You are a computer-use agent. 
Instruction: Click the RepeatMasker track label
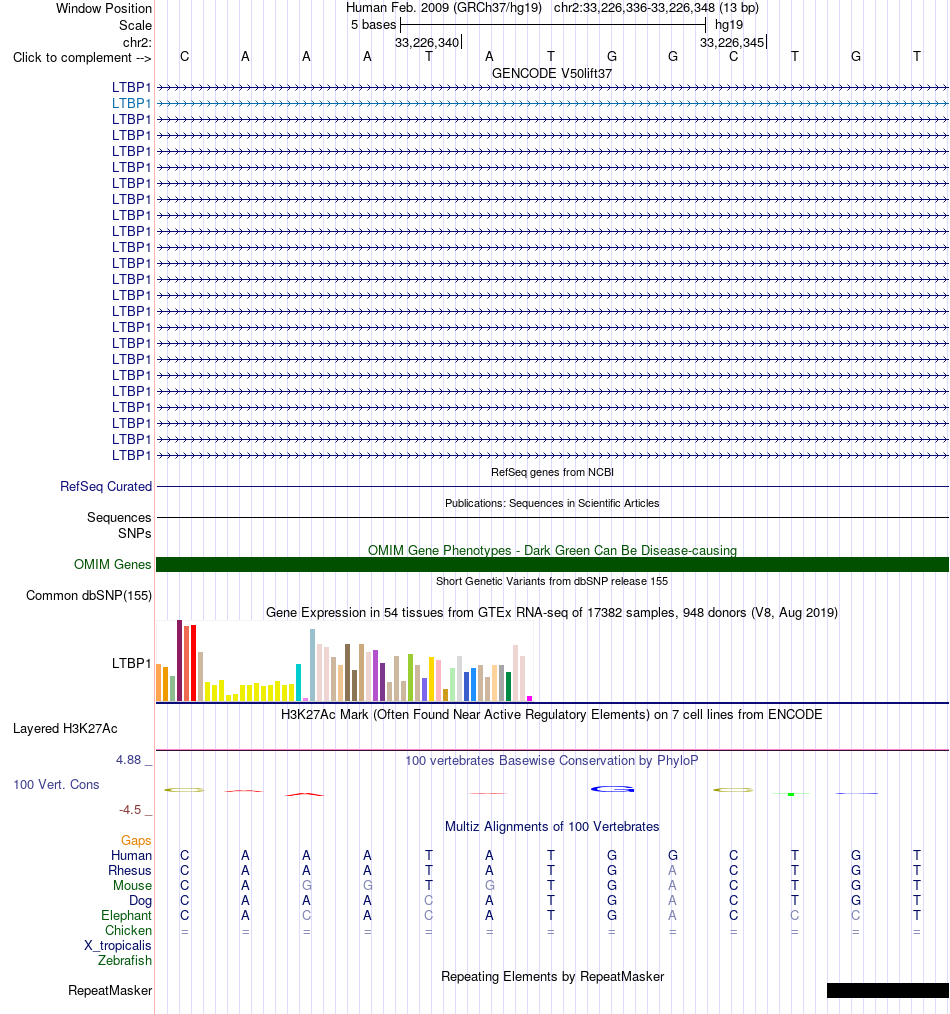110,991
